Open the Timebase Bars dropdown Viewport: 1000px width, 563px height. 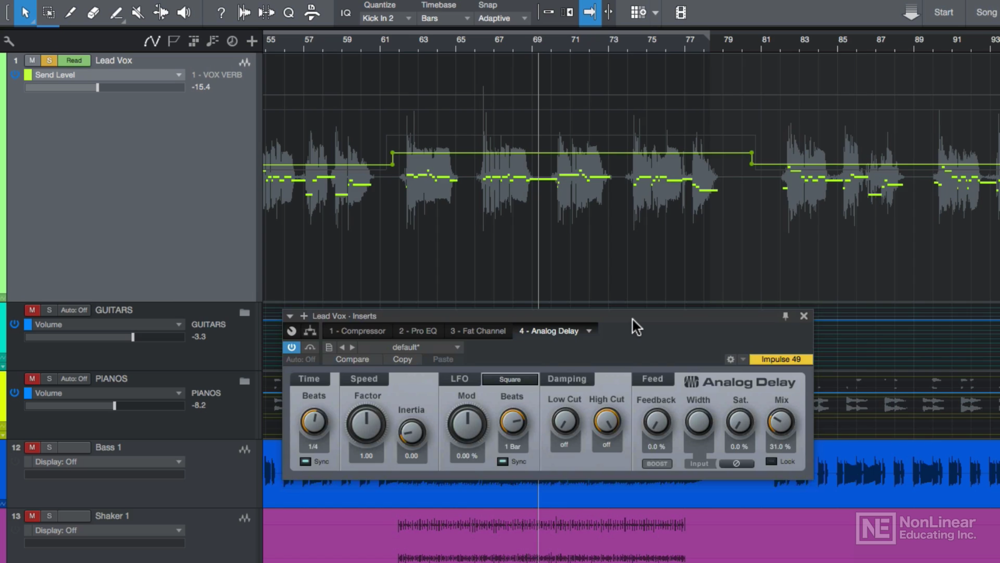(445, 18)
